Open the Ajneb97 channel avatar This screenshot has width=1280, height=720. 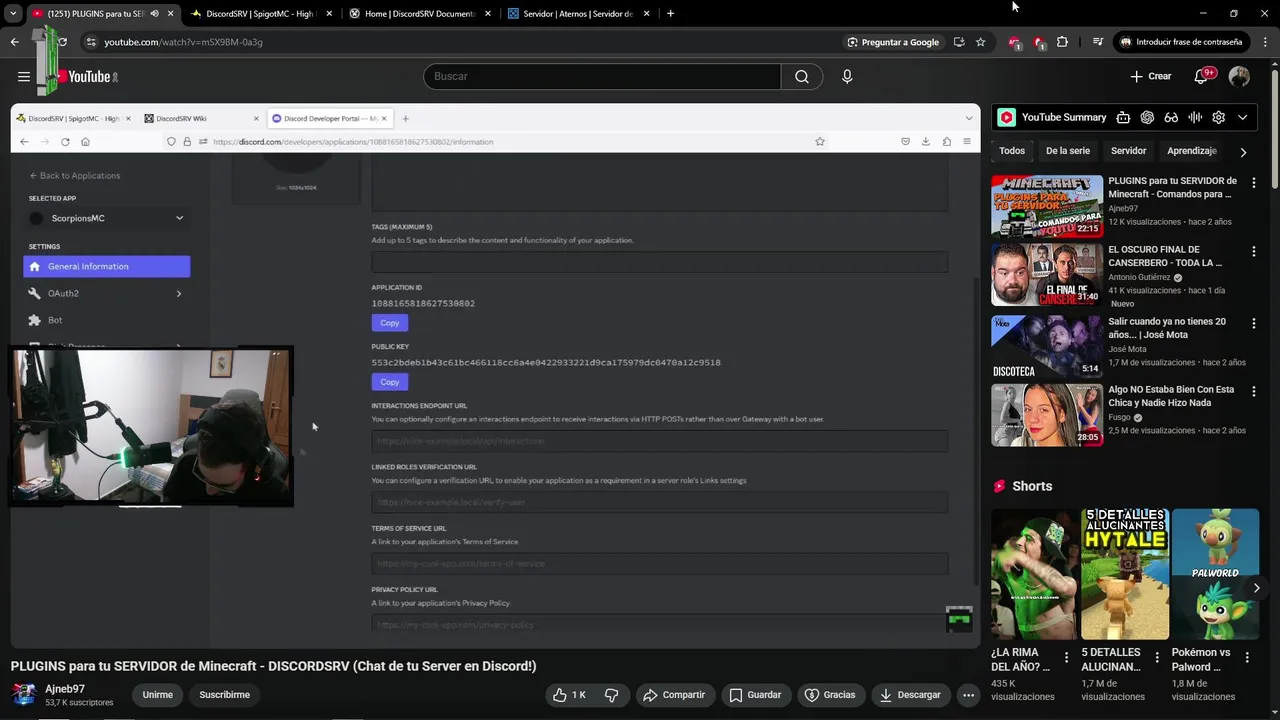(24, 695)
